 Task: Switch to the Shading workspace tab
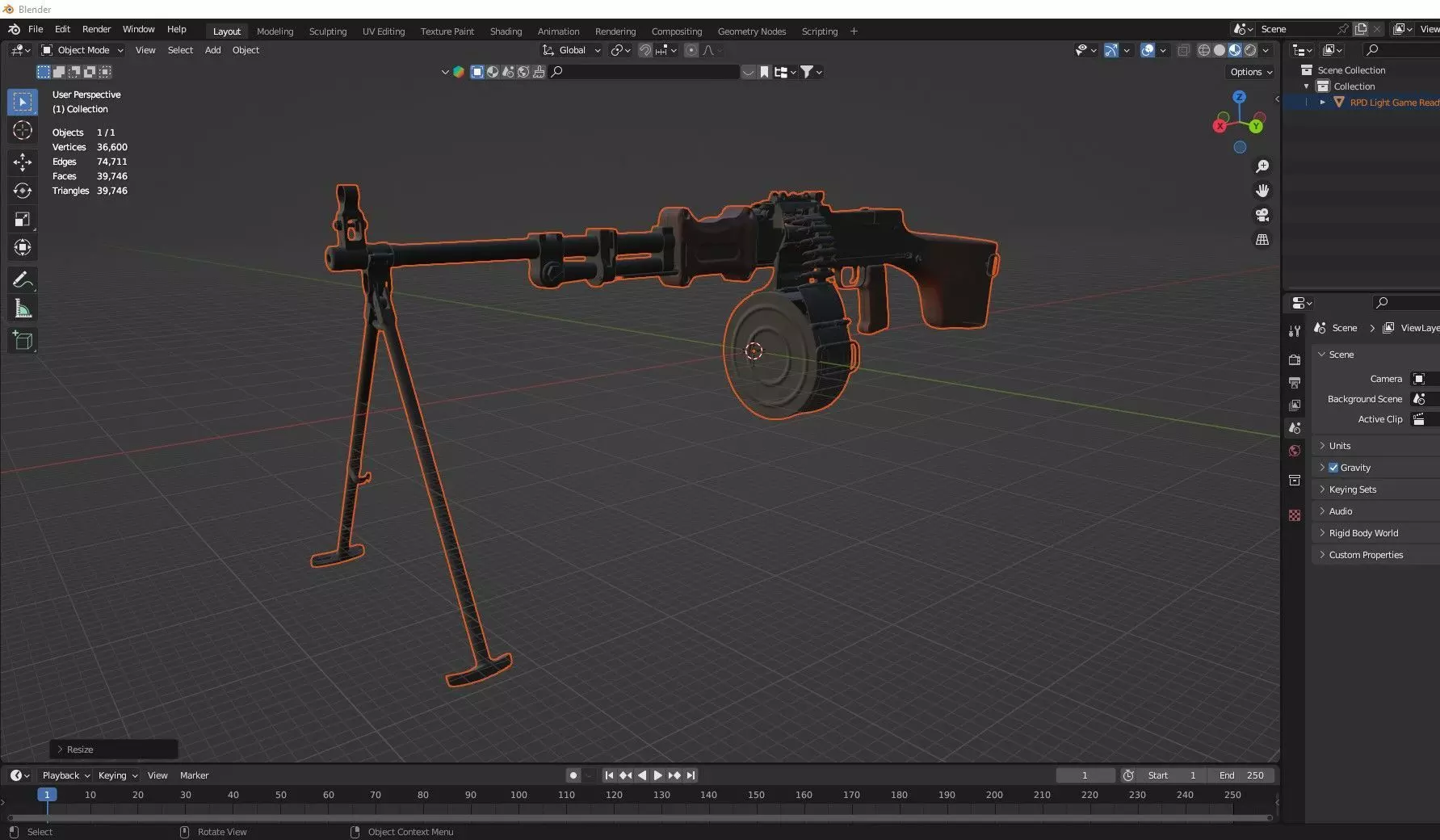point(506,31)
